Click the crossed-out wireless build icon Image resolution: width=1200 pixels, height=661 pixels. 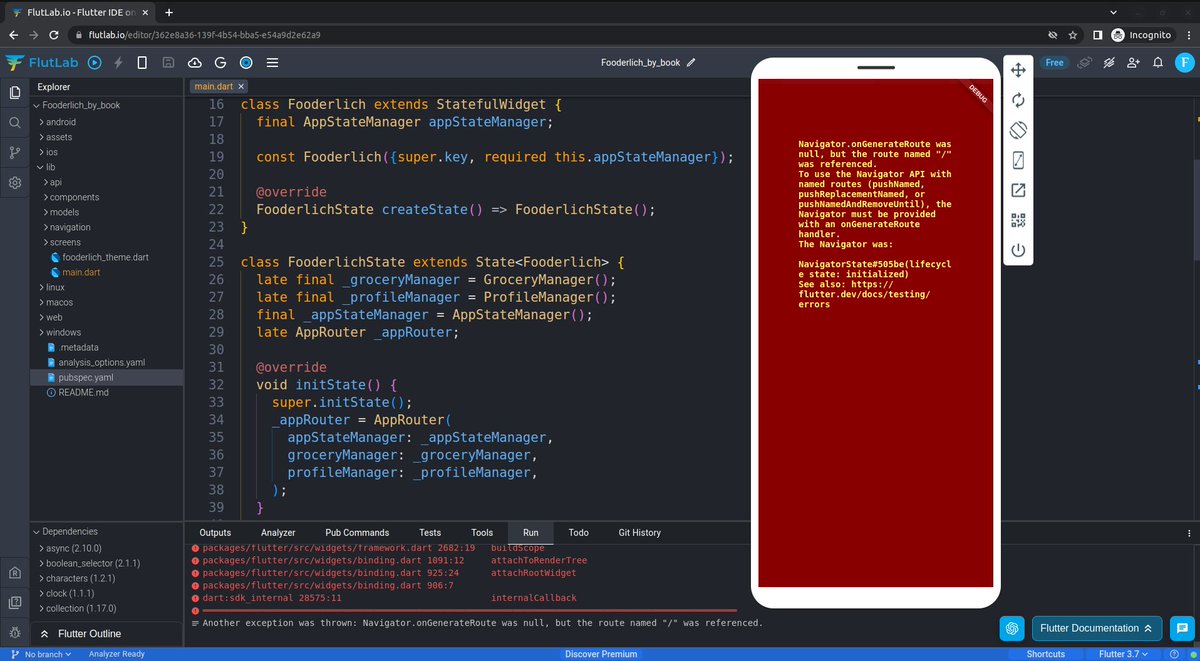point(1108,62)
